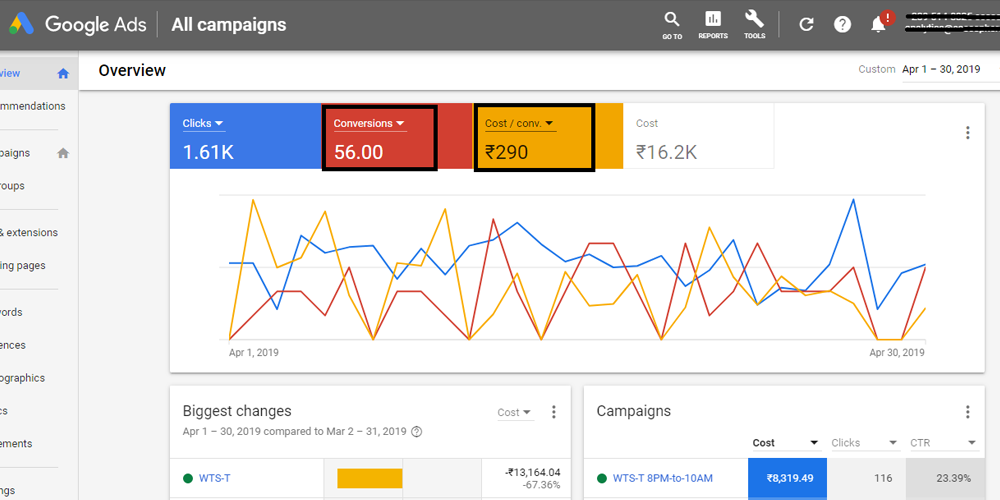This screenshot has height=500, width=1000.
Task: Open the Tools wrench icon
Action: click(754, 20)
